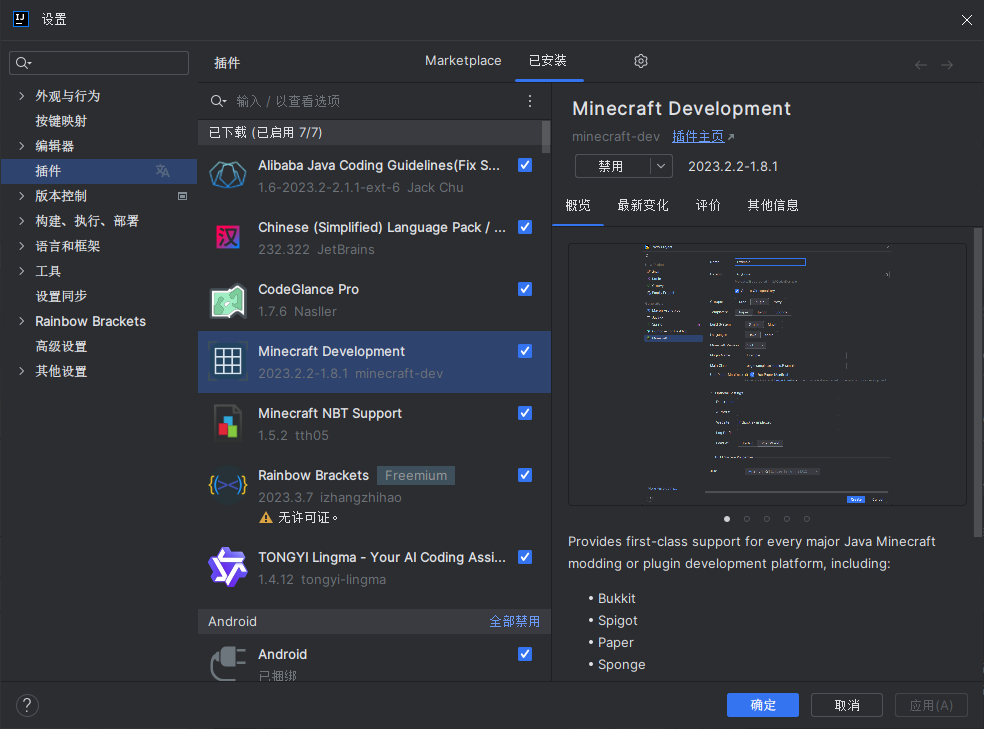984x729 pixels.
Task: Select the last screenshot carousel dot
Action: pos(807,519)
